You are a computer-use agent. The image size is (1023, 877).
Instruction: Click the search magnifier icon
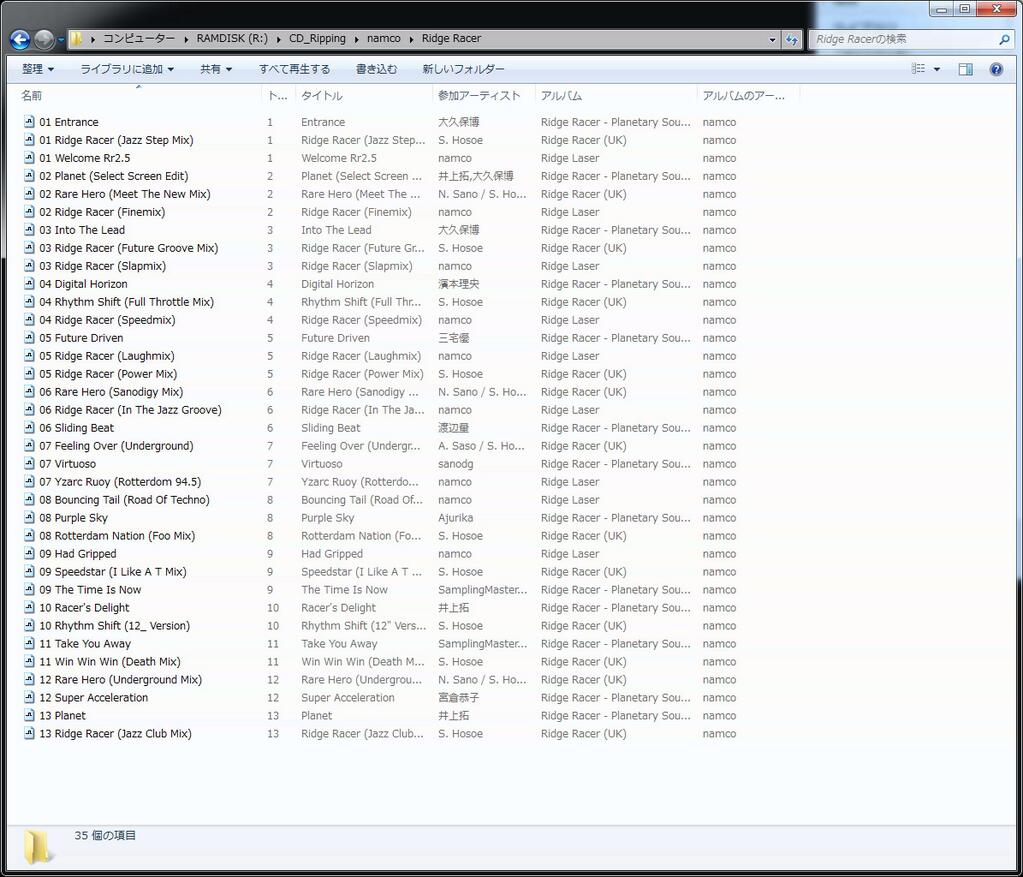coord(1004,39)
